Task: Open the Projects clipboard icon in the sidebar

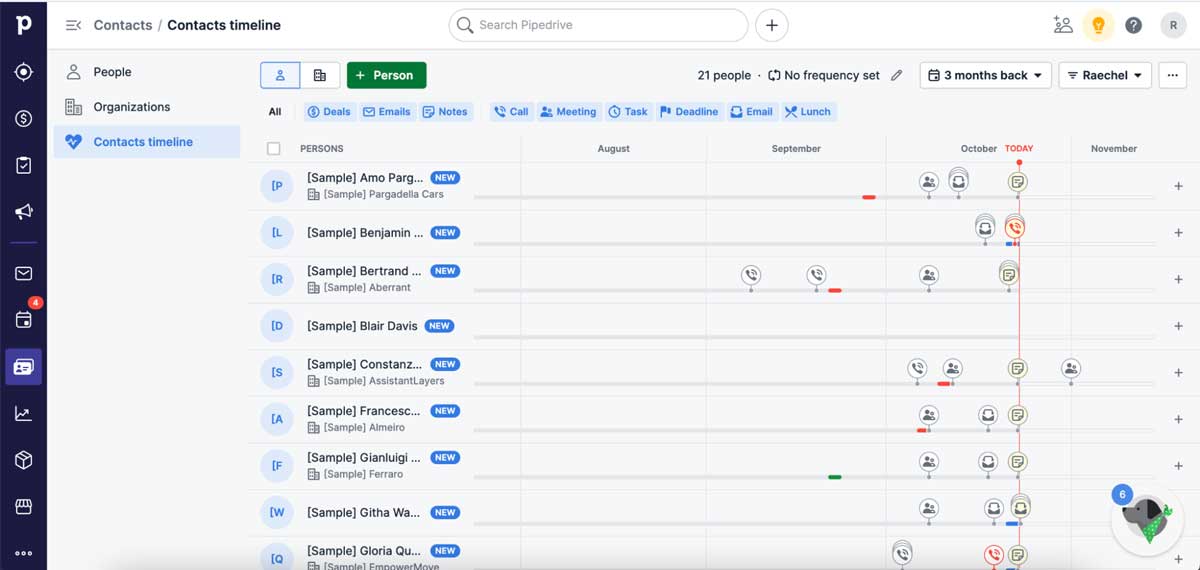Action: (23, 166)
